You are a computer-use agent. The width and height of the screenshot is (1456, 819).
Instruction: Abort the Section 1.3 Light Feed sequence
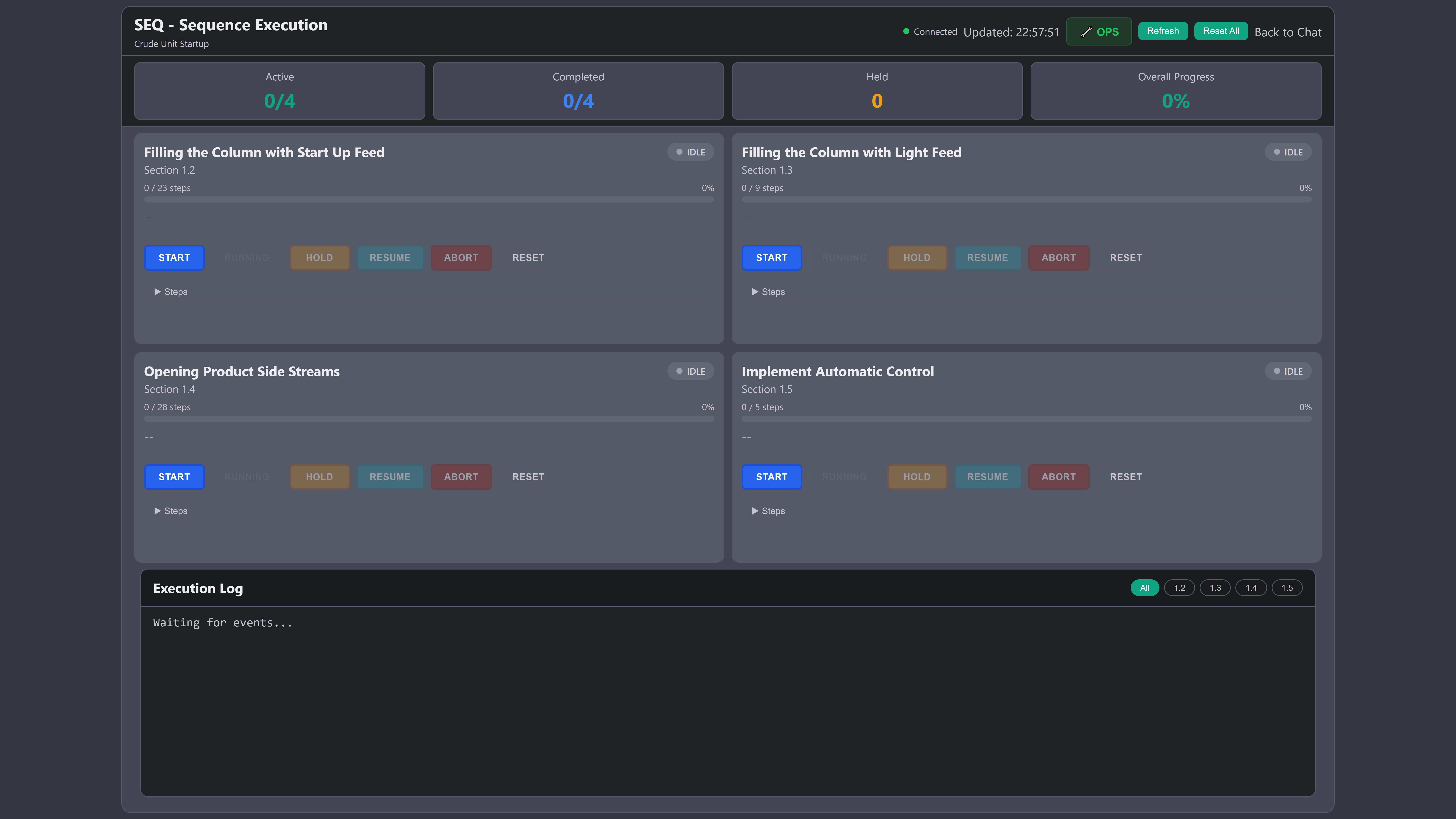[x=1059, y=258]
